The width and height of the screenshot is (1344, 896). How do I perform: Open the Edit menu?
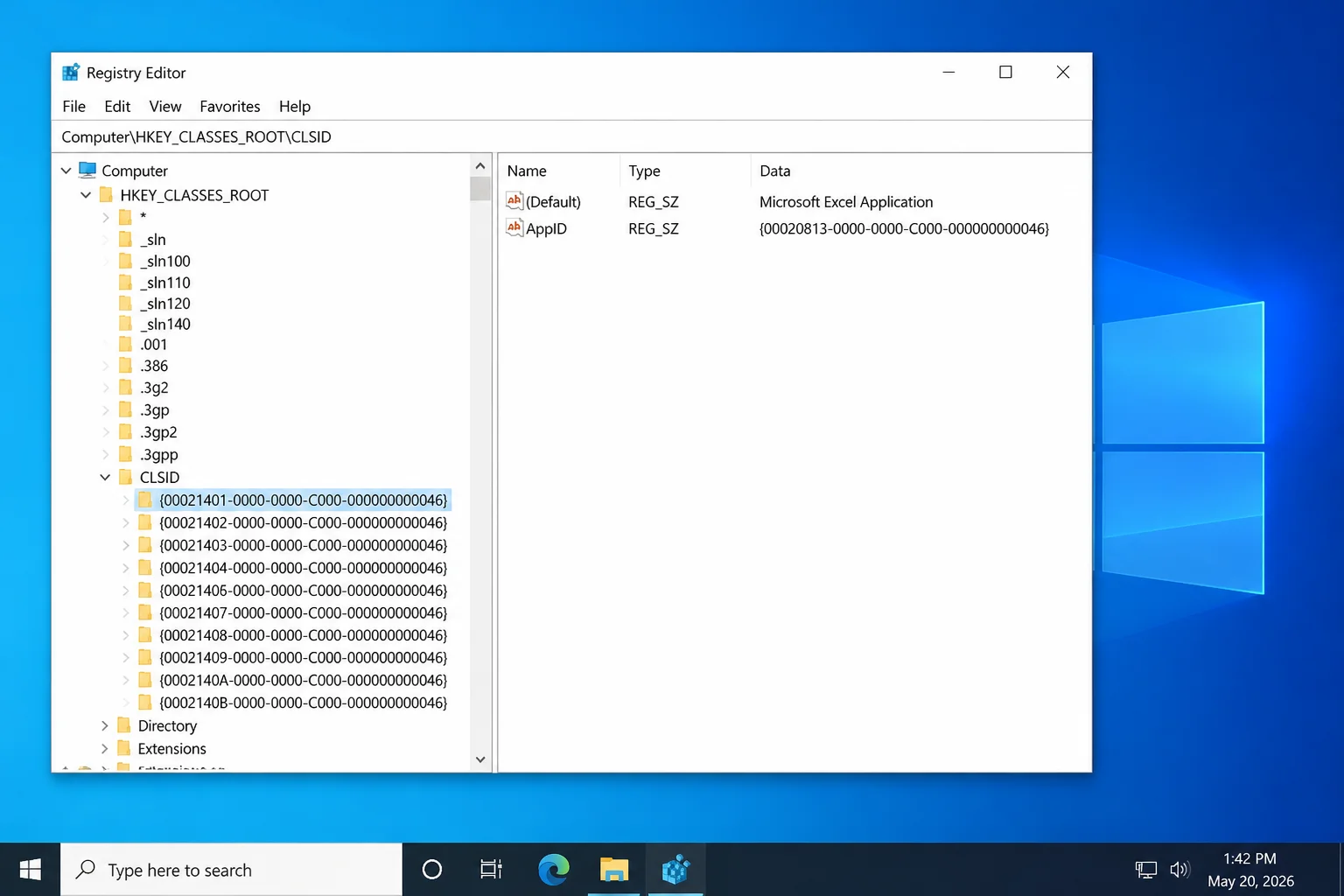click(117, 106)
